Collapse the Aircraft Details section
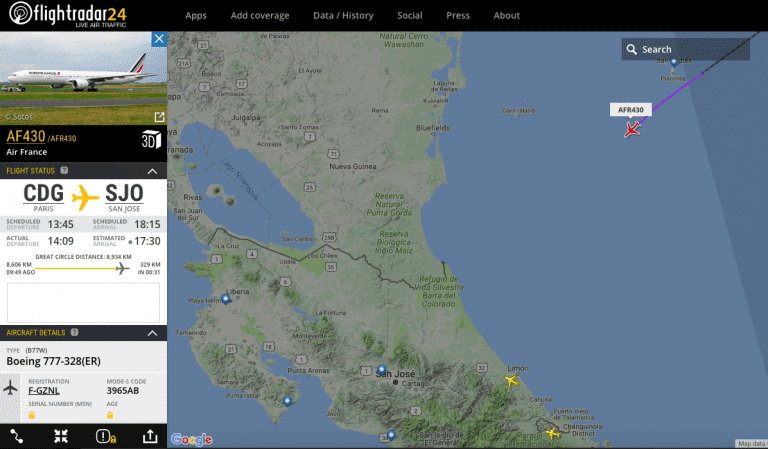 (152, 332)
